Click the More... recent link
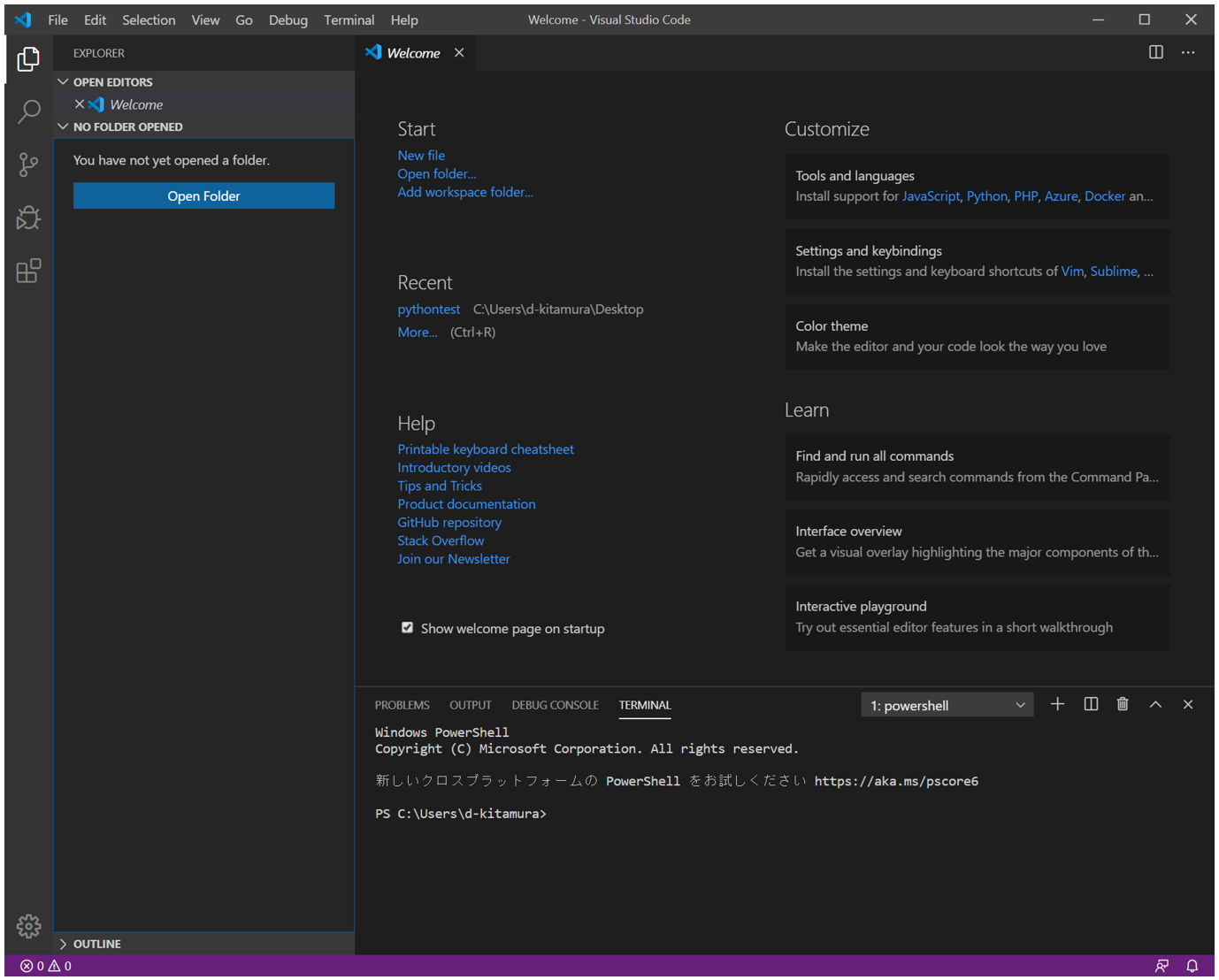The height and width of the screenshot is (980, 1219). 418,332
